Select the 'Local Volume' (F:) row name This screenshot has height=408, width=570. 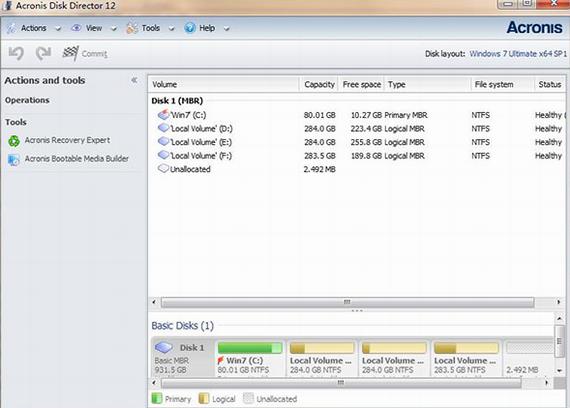[x=201, y=155]
